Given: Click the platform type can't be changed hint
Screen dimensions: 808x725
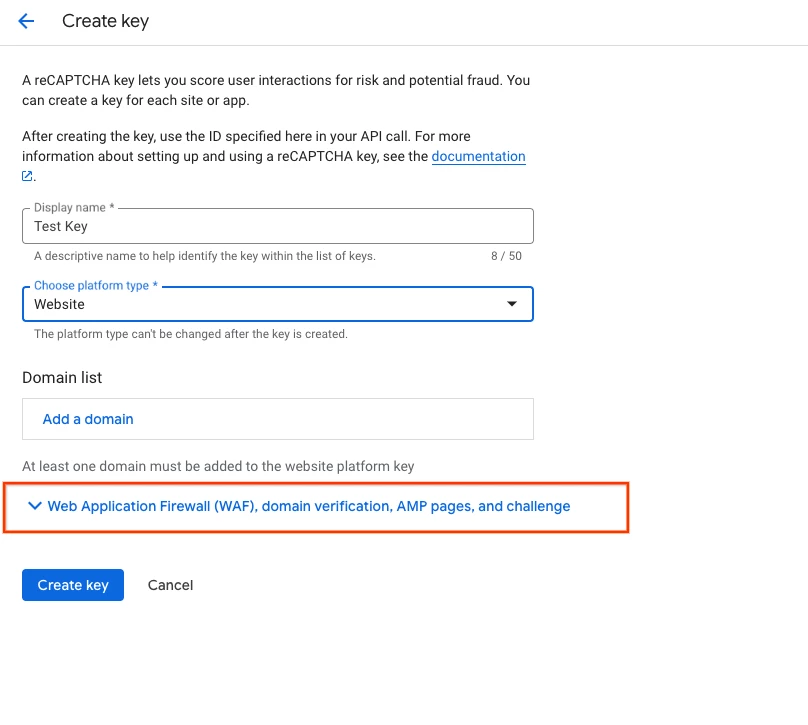Looking at the screenshot, I should click(x=191, y=334).
